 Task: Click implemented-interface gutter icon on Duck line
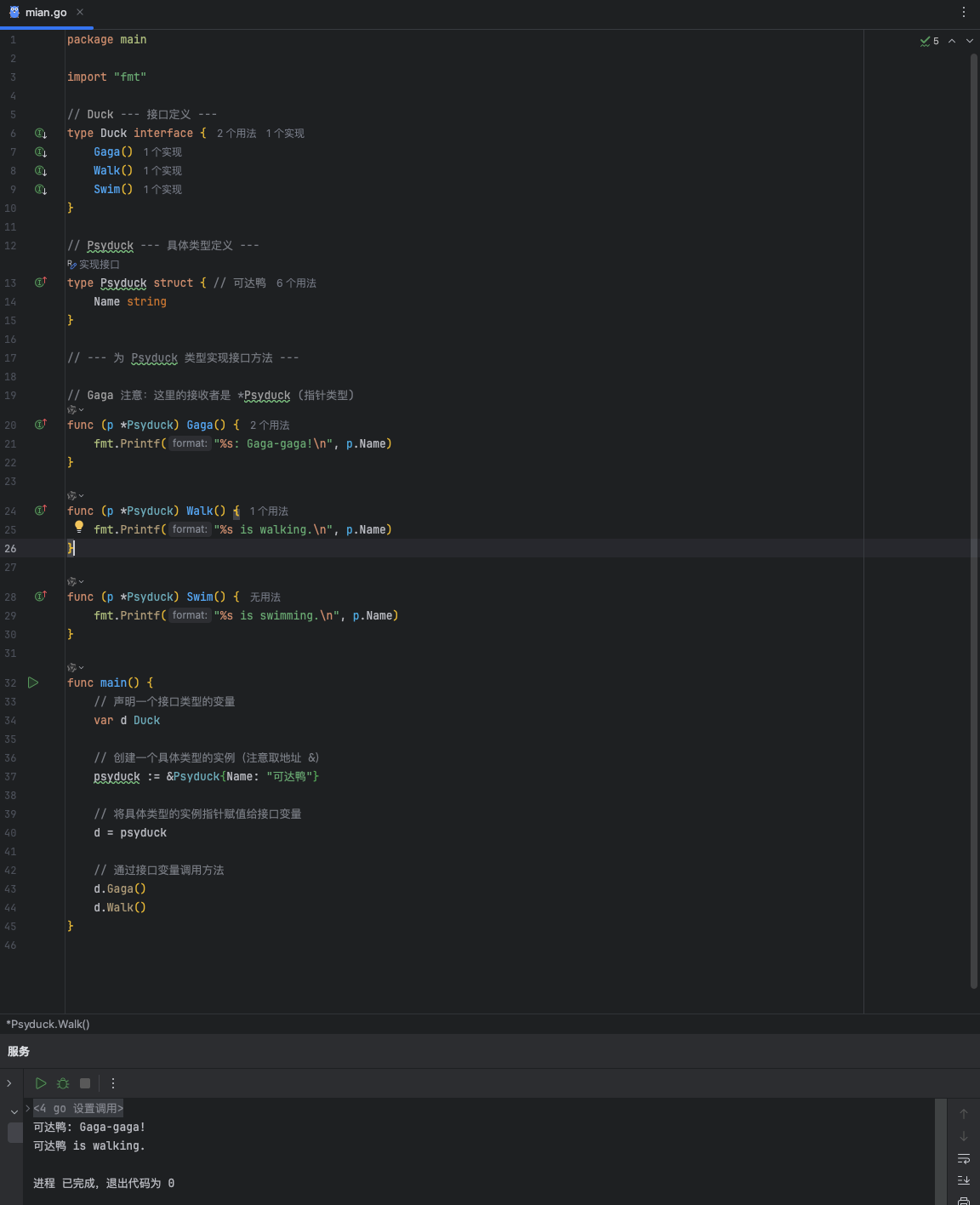(40, 134)
